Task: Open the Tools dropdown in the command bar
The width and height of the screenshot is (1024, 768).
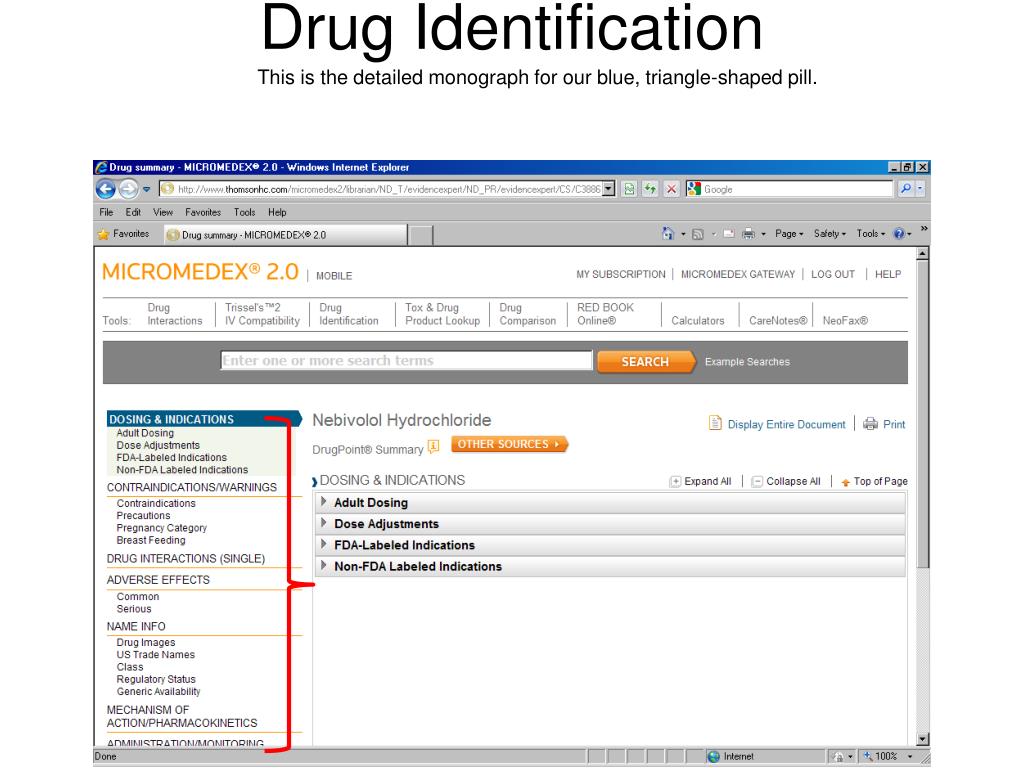Action: tap(871, 234)
